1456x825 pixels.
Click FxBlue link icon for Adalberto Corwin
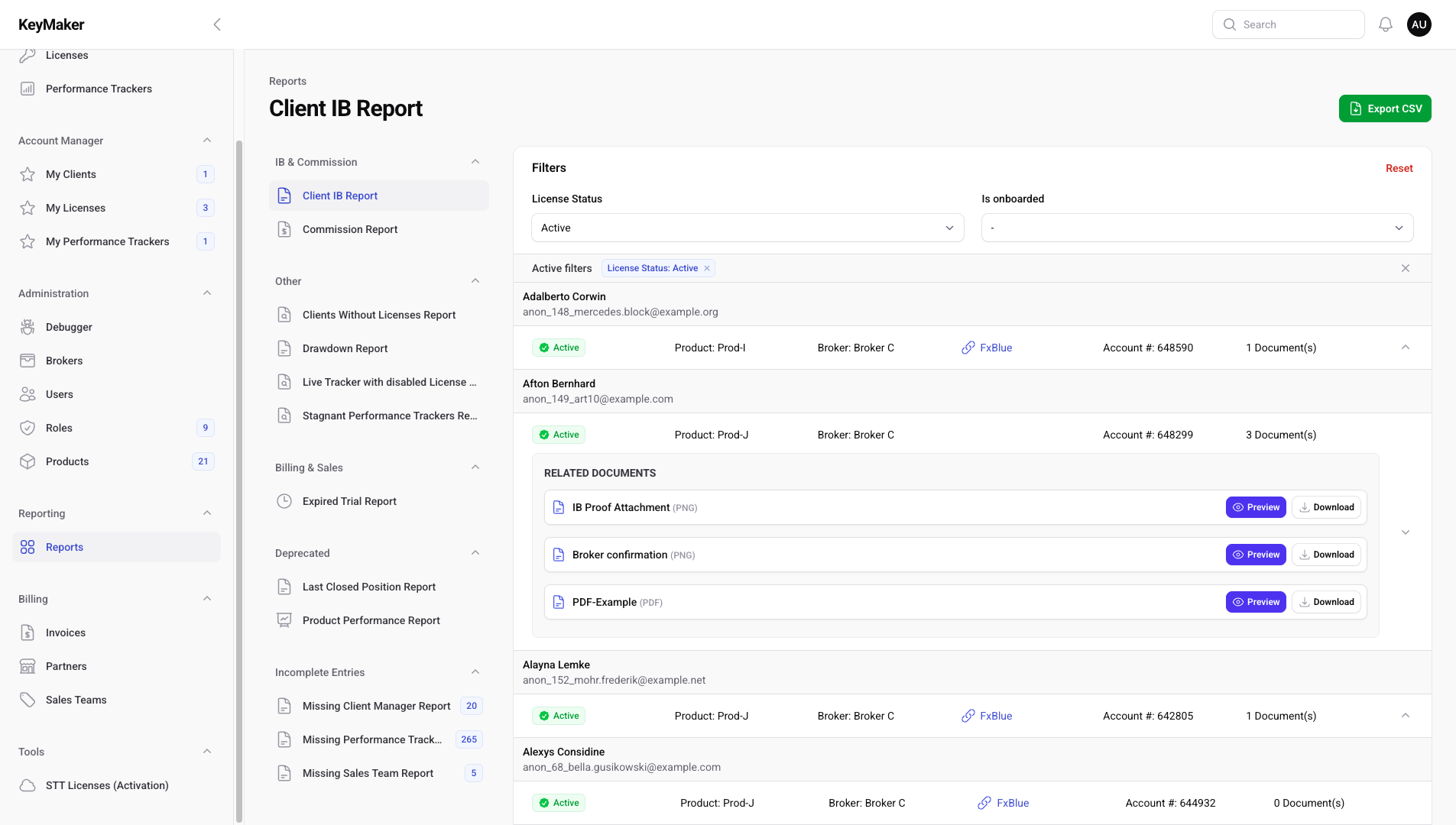pos(968,348)
